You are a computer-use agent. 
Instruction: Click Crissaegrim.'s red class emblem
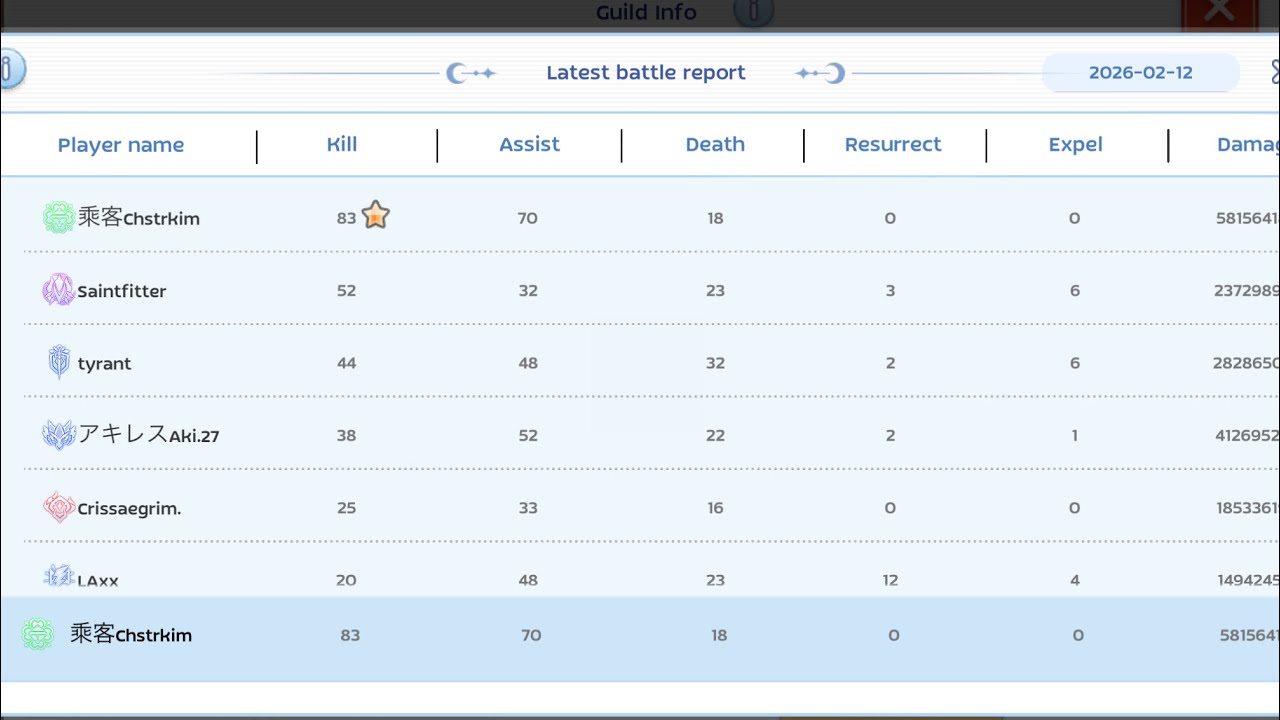click(59, 507)
